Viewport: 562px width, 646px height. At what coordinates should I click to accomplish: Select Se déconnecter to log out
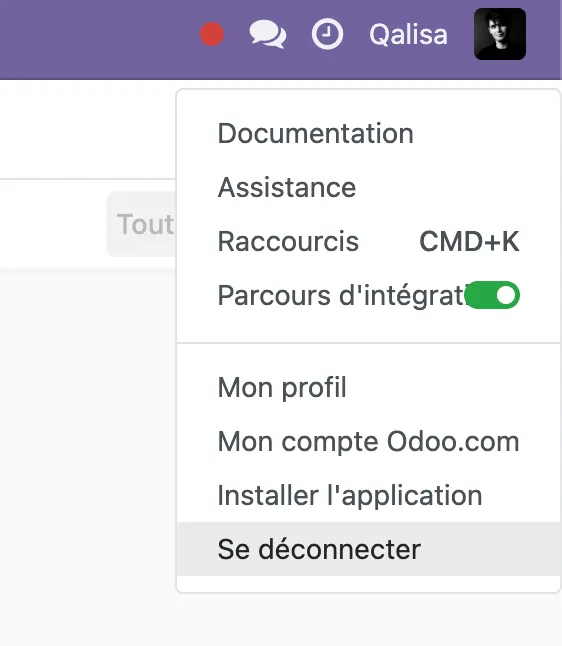[369, 549]
